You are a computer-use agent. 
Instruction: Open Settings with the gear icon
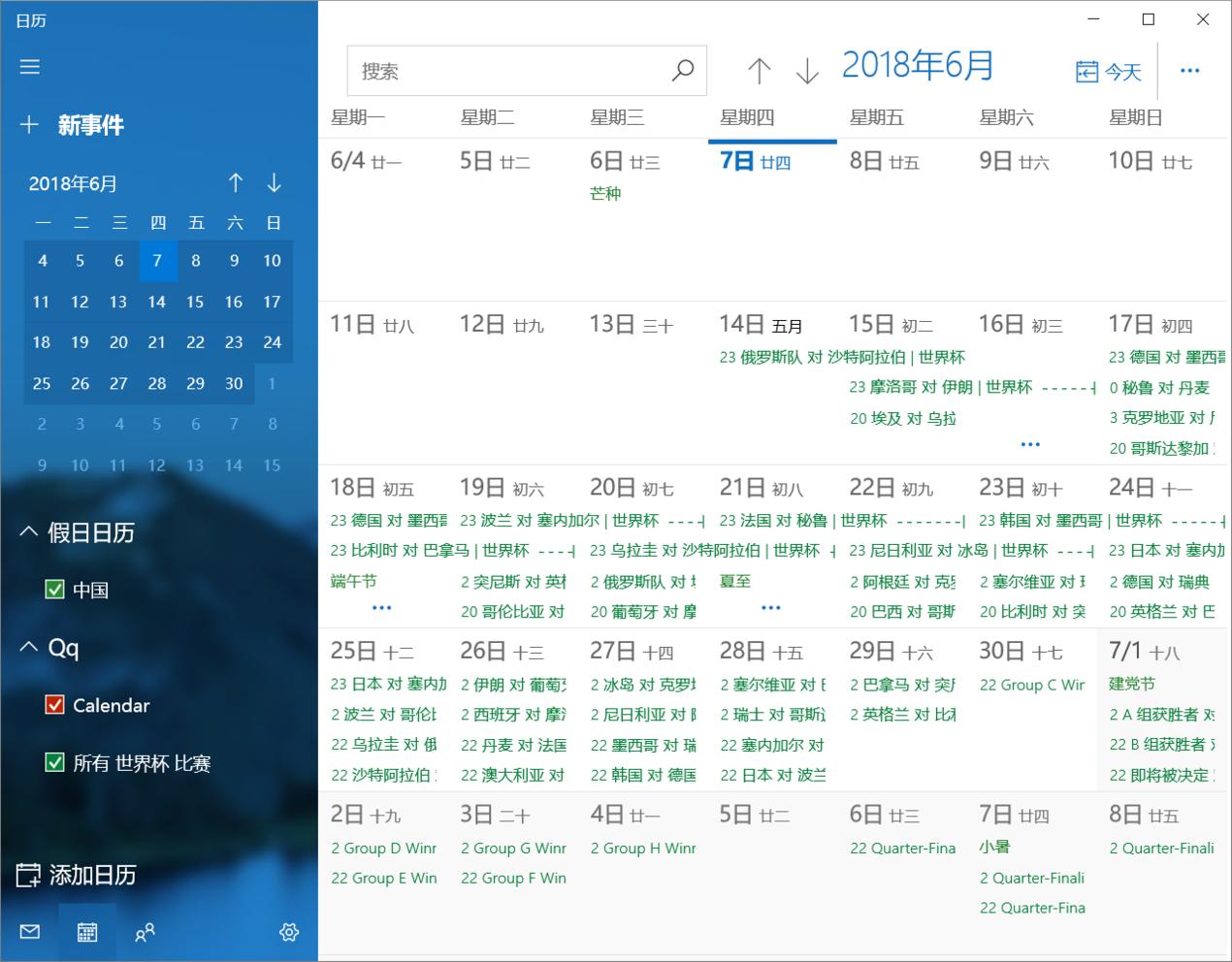point(288,932)
